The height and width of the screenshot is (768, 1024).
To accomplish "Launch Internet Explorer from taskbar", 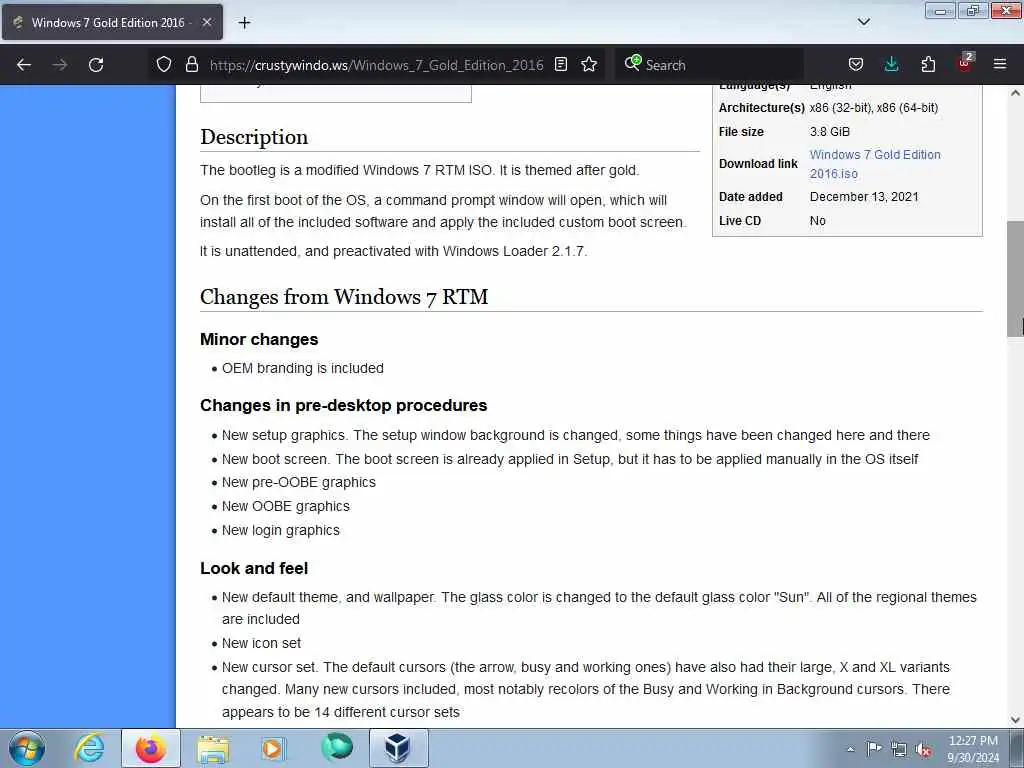I will point(89,748).
